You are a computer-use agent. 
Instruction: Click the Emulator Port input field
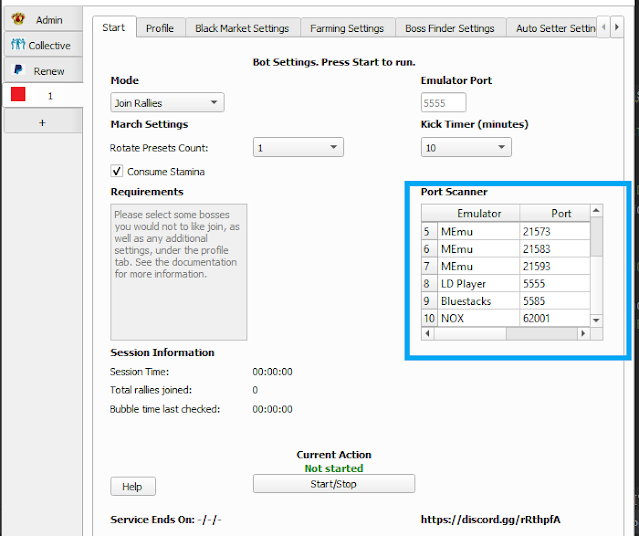pyautogui.click(x=443, y=102)
